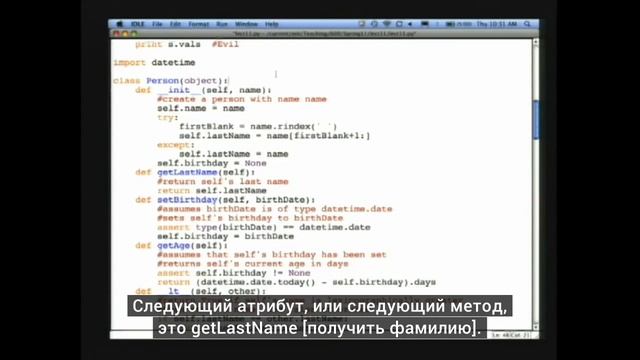Click comment '#sets self's birthday to birthDate'
The width and height of the screenshot is (640, 360).
pos(250,218)
